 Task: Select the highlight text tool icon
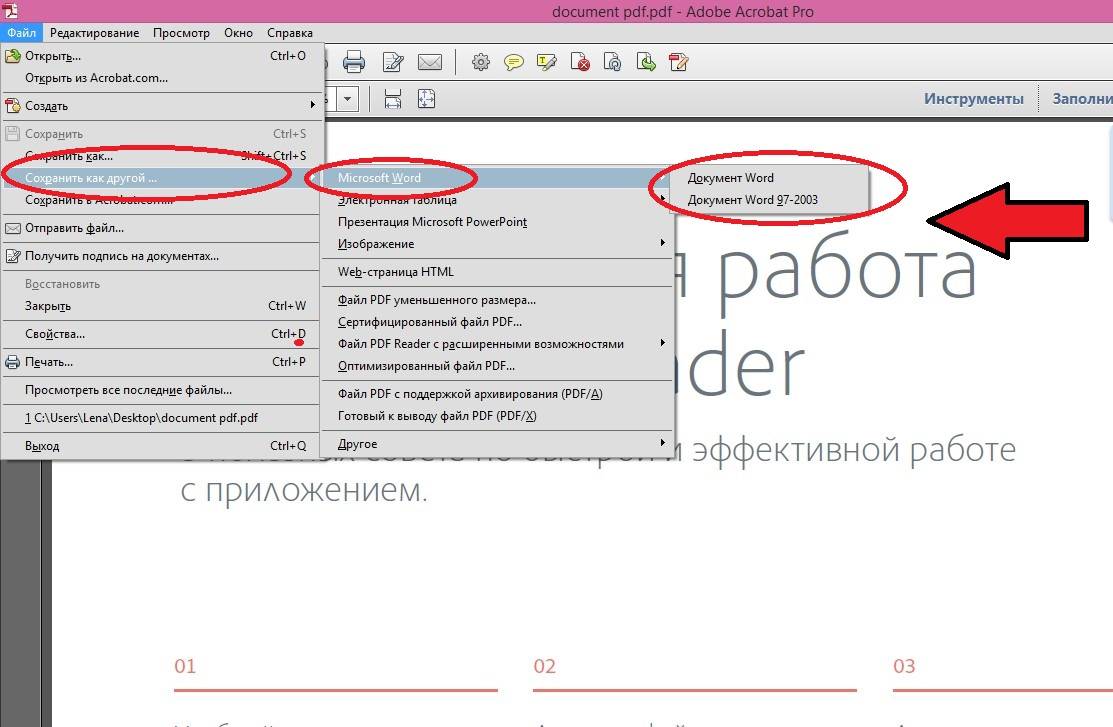point(547,63)
